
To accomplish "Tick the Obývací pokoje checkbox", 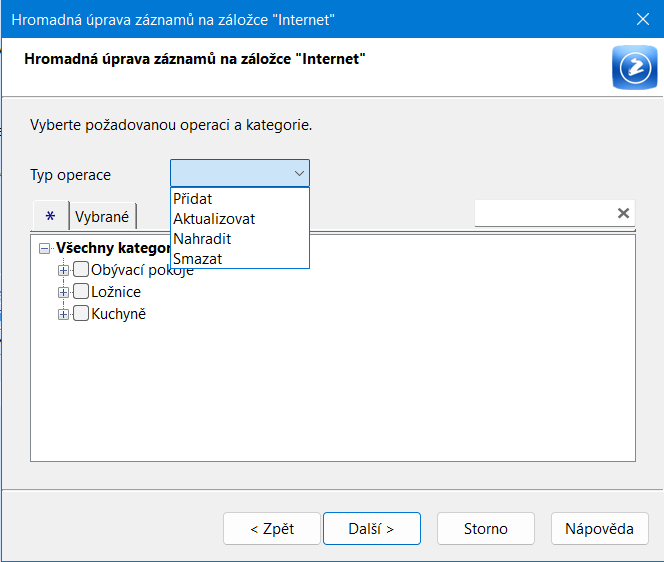I will [x=81, y=269].
